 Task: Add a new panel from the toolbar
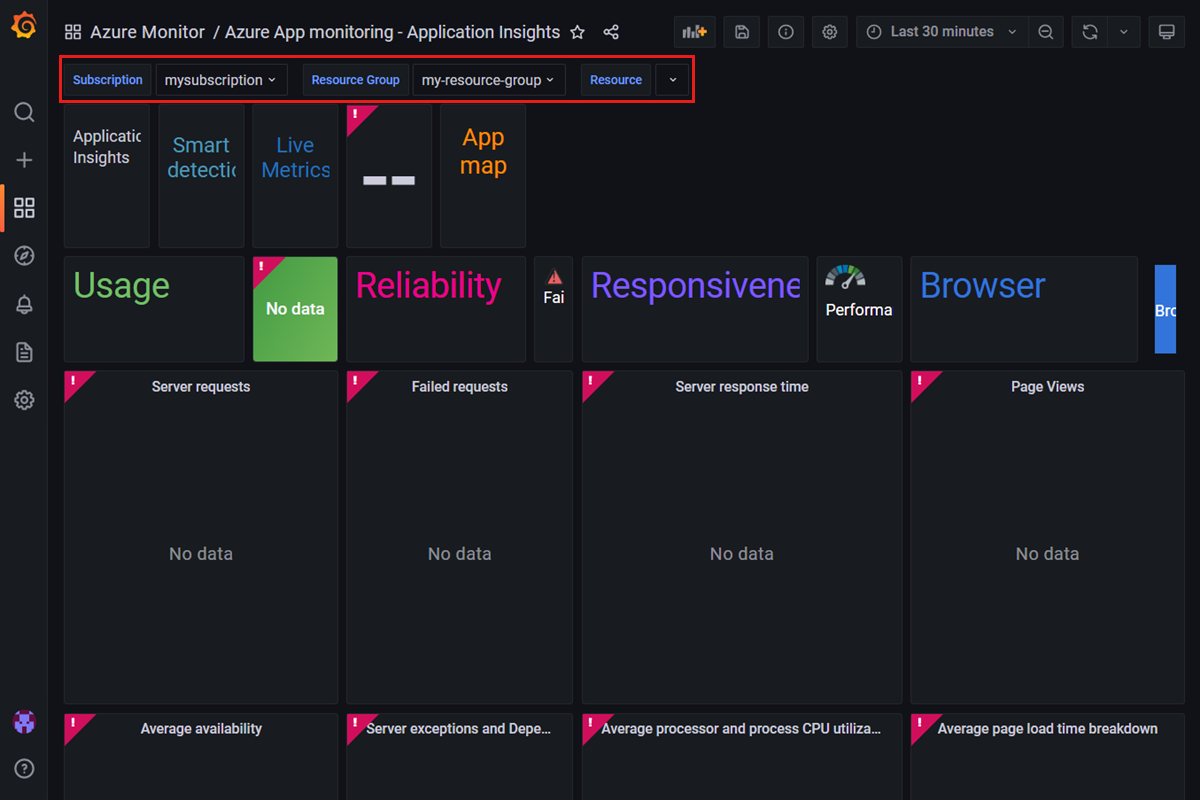[x=694, y=31]
